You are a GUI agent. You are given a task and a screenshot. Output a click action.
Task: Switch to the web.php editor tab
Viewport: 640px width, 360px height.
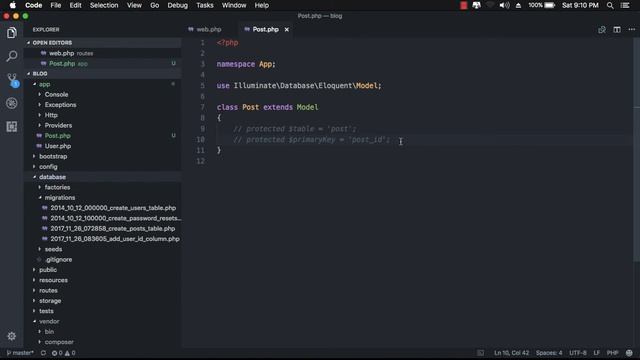(x=209, y=29)
